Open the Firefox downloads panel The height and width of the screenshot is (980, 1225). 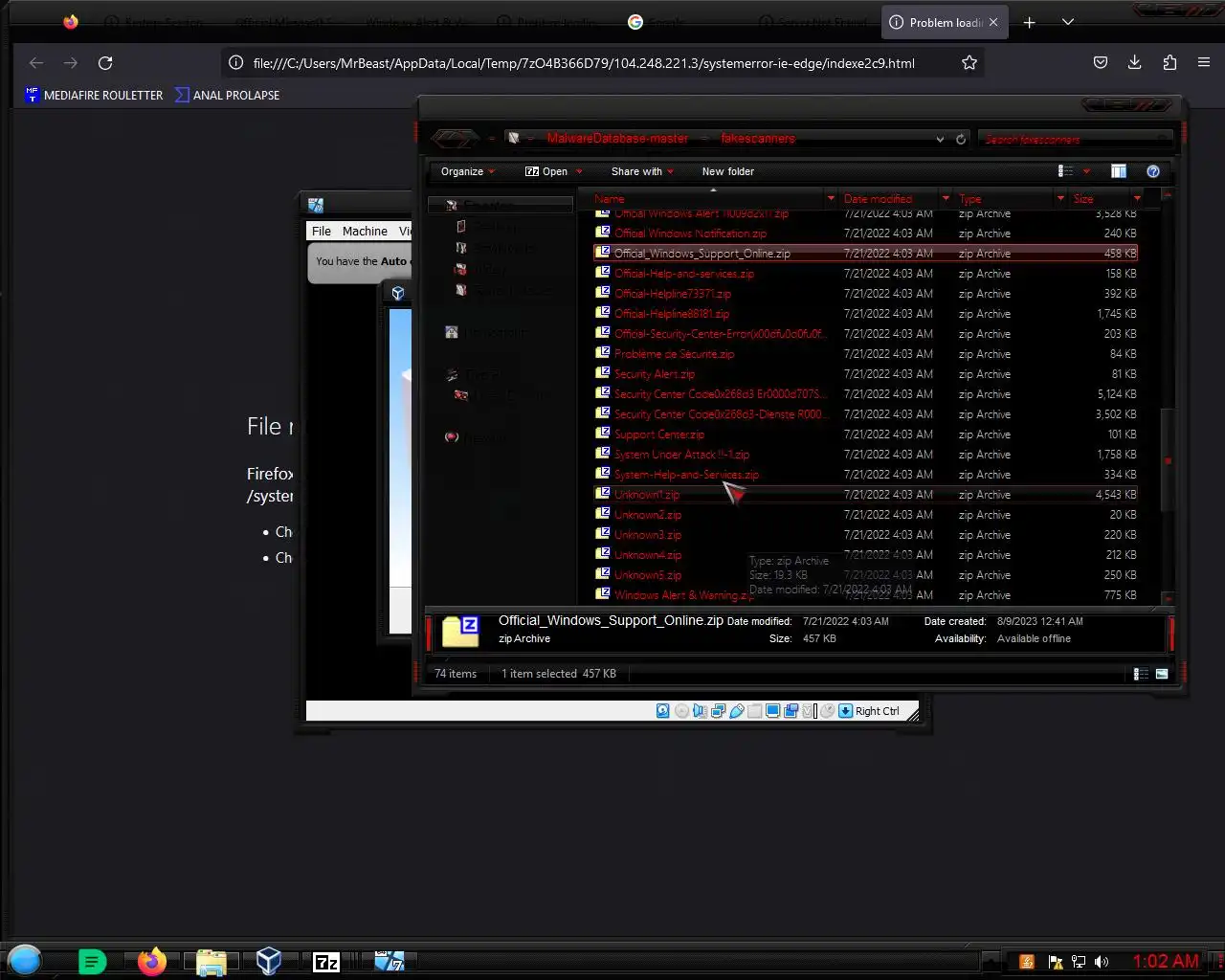click(x=1134, y=63)
